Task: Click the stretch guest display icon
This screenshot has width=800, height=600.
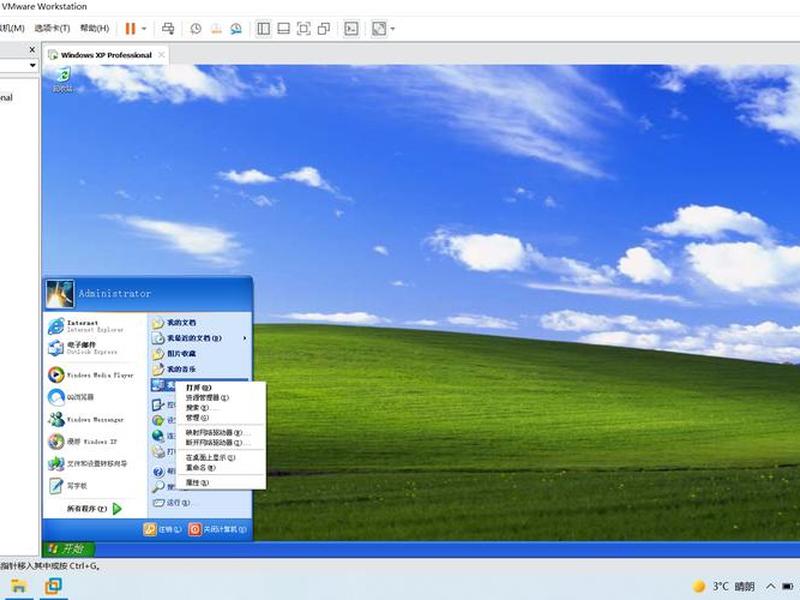Action: tap(379, 29)
